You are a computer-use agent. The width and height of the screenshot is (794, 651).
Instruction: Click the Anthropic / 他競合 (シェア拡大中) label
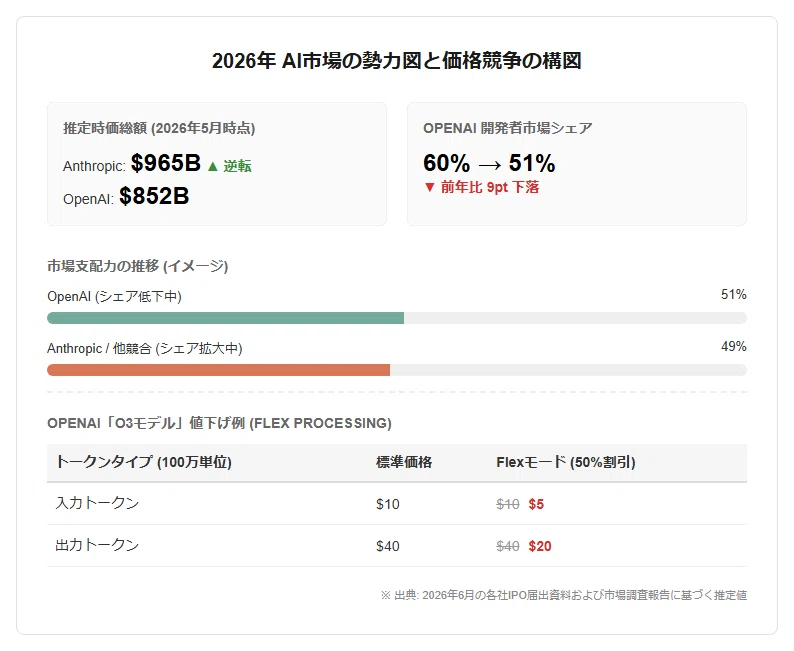tap(145, 348)
